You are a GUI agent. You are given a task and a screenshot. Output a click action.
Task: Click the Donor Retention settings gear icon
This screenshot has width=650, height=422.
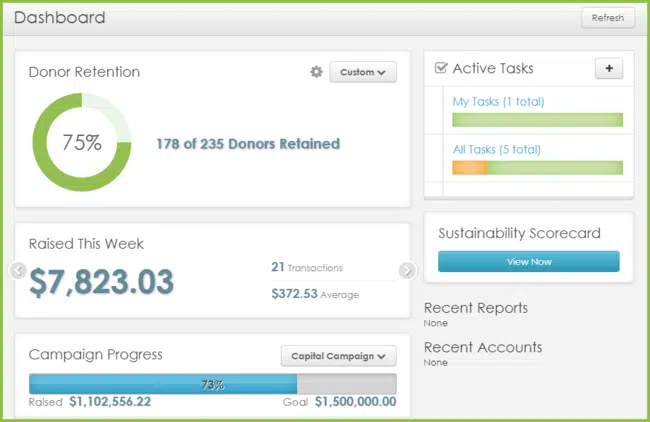click(x=316, y=72)
